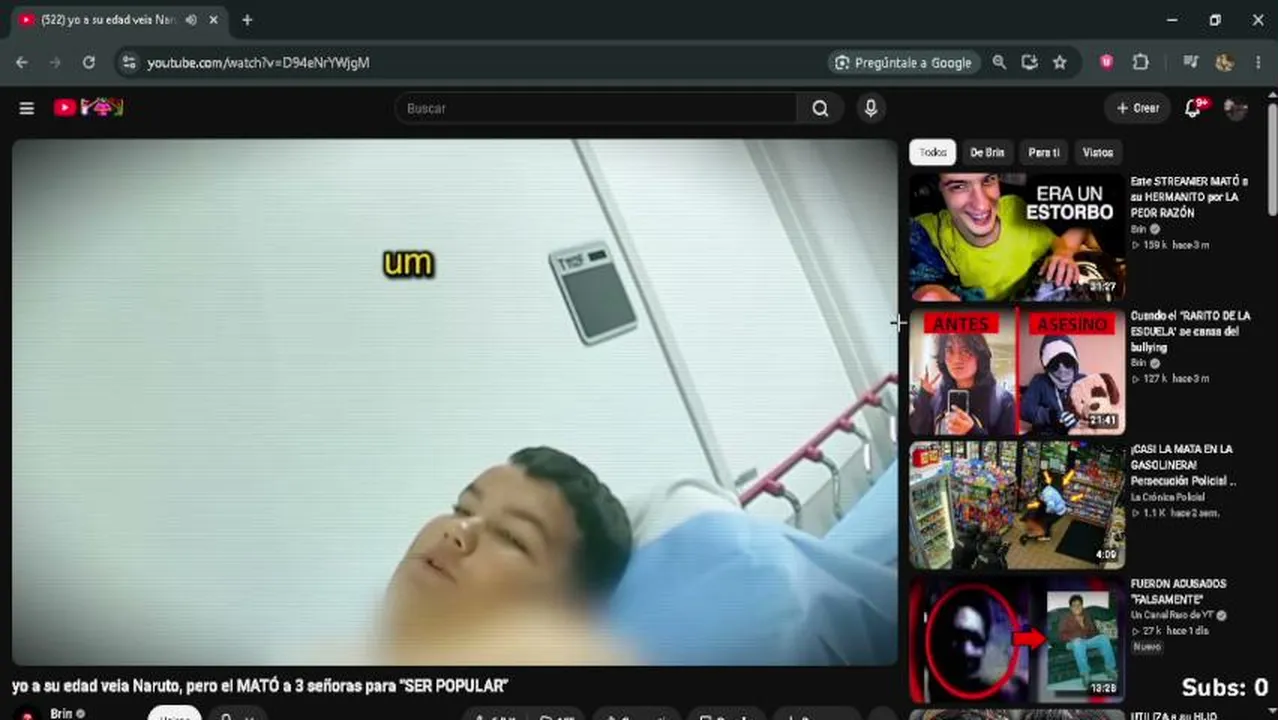Click Pregúntale a Google button
The width and height of the screenshot is (1278, 720).
(903, 62)
